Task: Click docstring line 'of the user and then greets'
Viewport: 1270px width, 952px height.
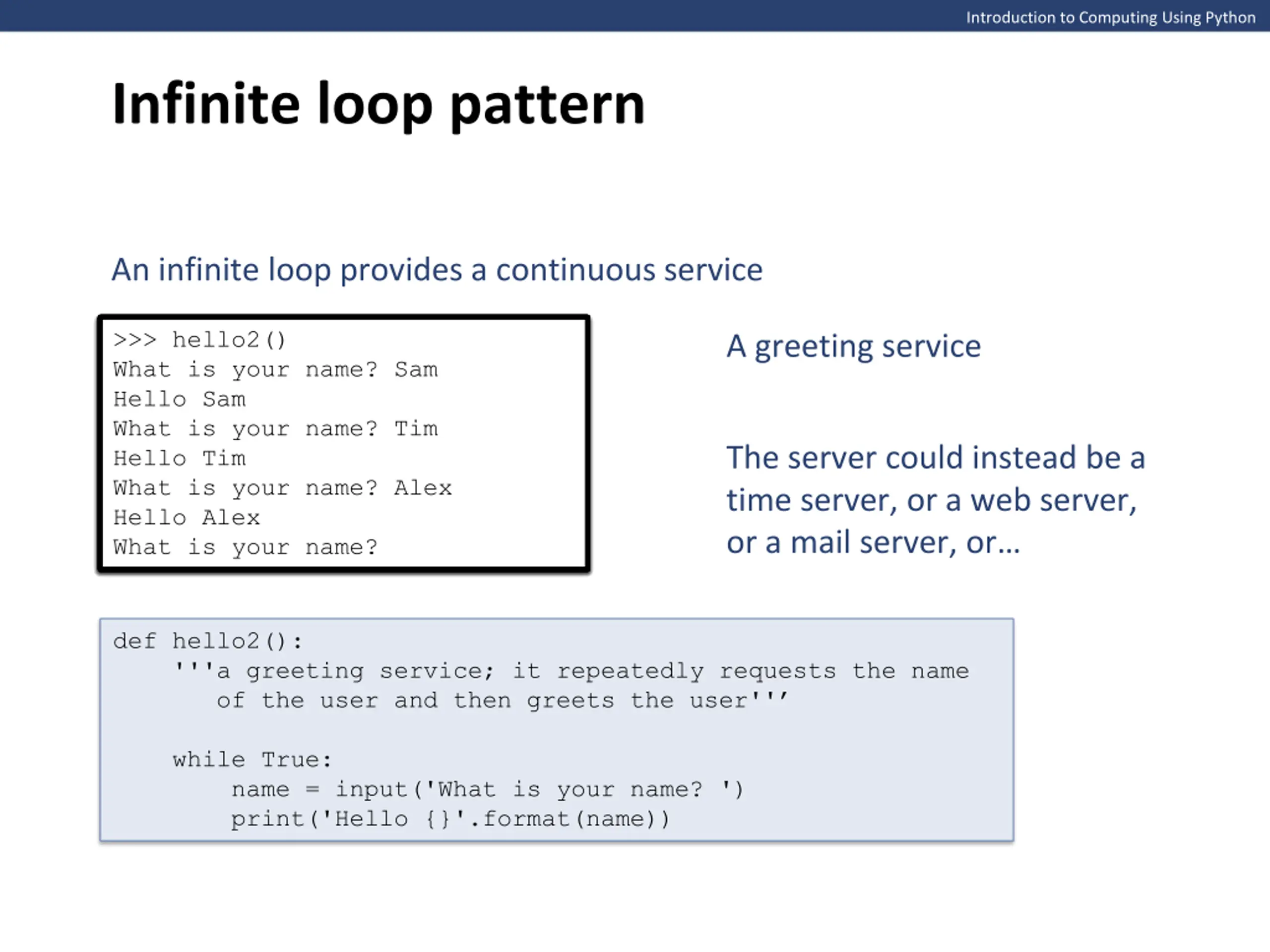Action: pyautogui.click(x=503, y=701)
